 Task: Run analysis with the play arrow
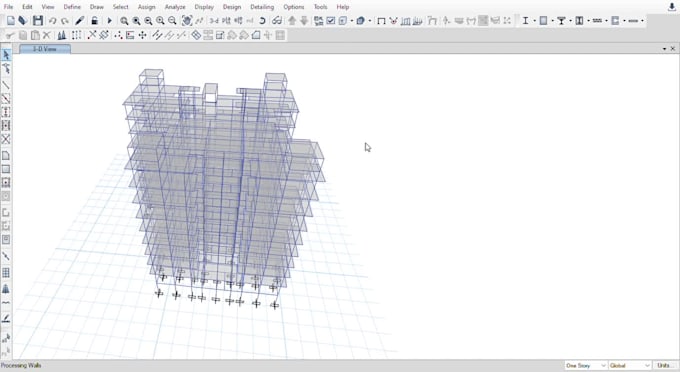pyautogui.click(x=109, y=20)
